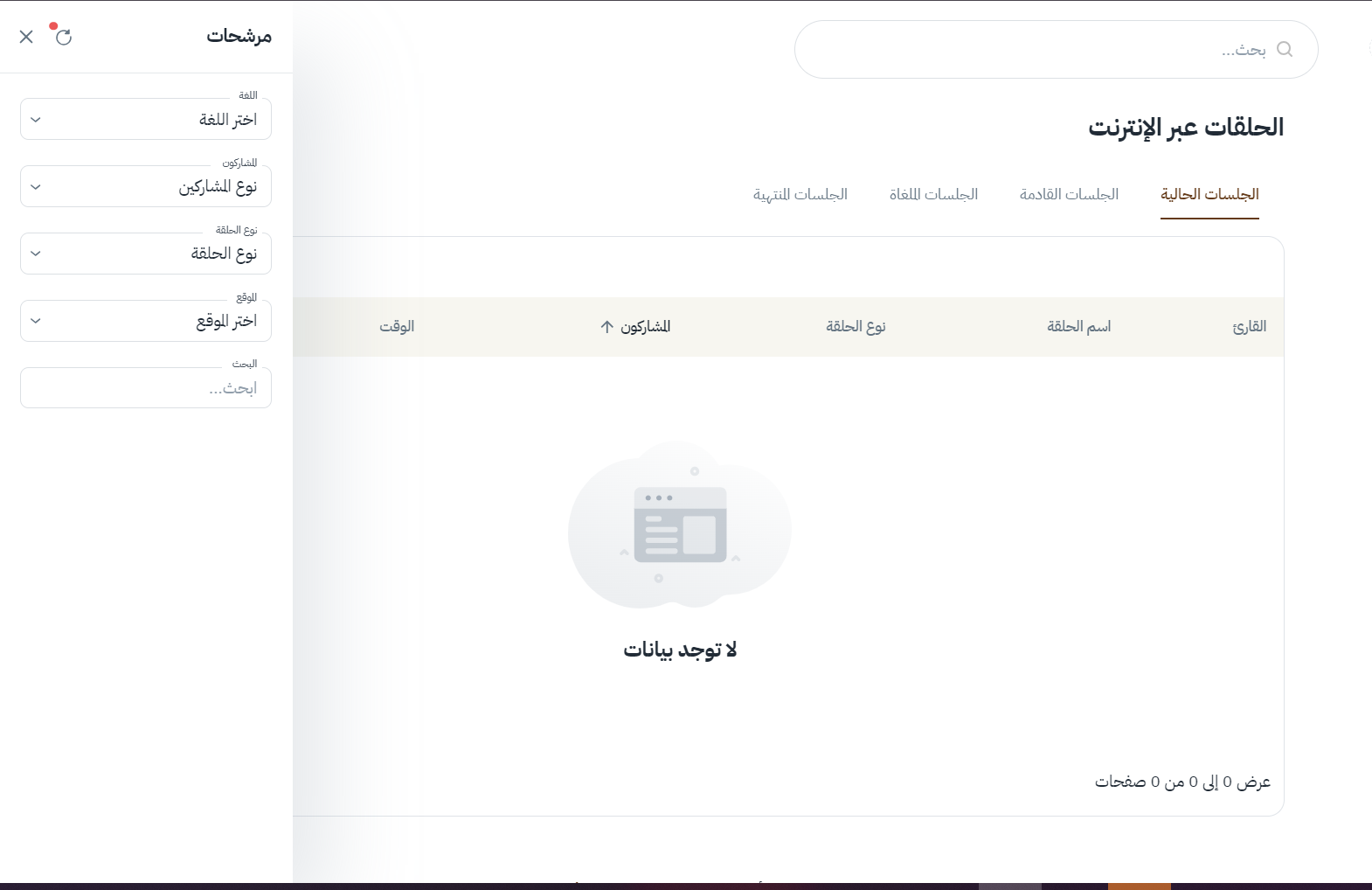The image size is (1372, 890).
Task: Click the لا توجد بيانات message text
Action: click(x=680, y=650)
